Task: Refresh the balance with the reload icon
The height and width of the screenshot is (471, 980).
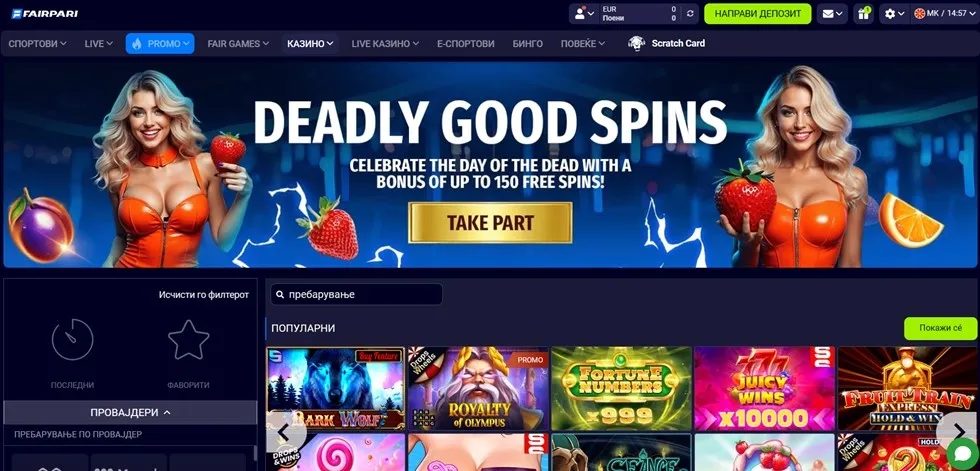Action: click(690, 14)
